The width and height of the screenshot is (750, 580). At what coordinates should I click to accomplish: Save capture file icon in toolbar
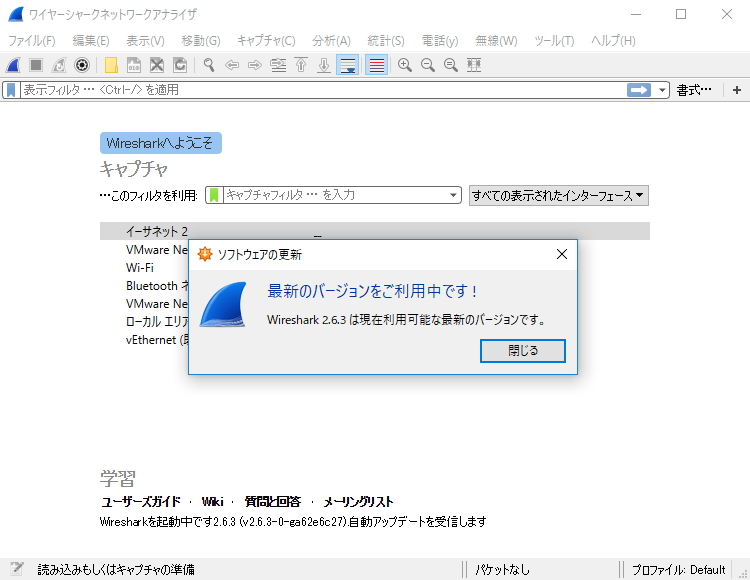tap(134, 65)
